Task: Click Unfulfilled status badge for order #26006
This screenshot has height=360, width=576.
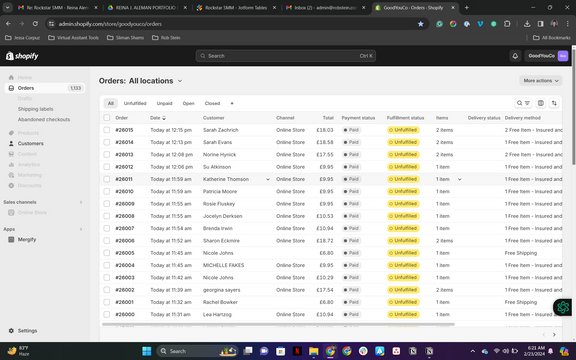Action: pos(403,241)
